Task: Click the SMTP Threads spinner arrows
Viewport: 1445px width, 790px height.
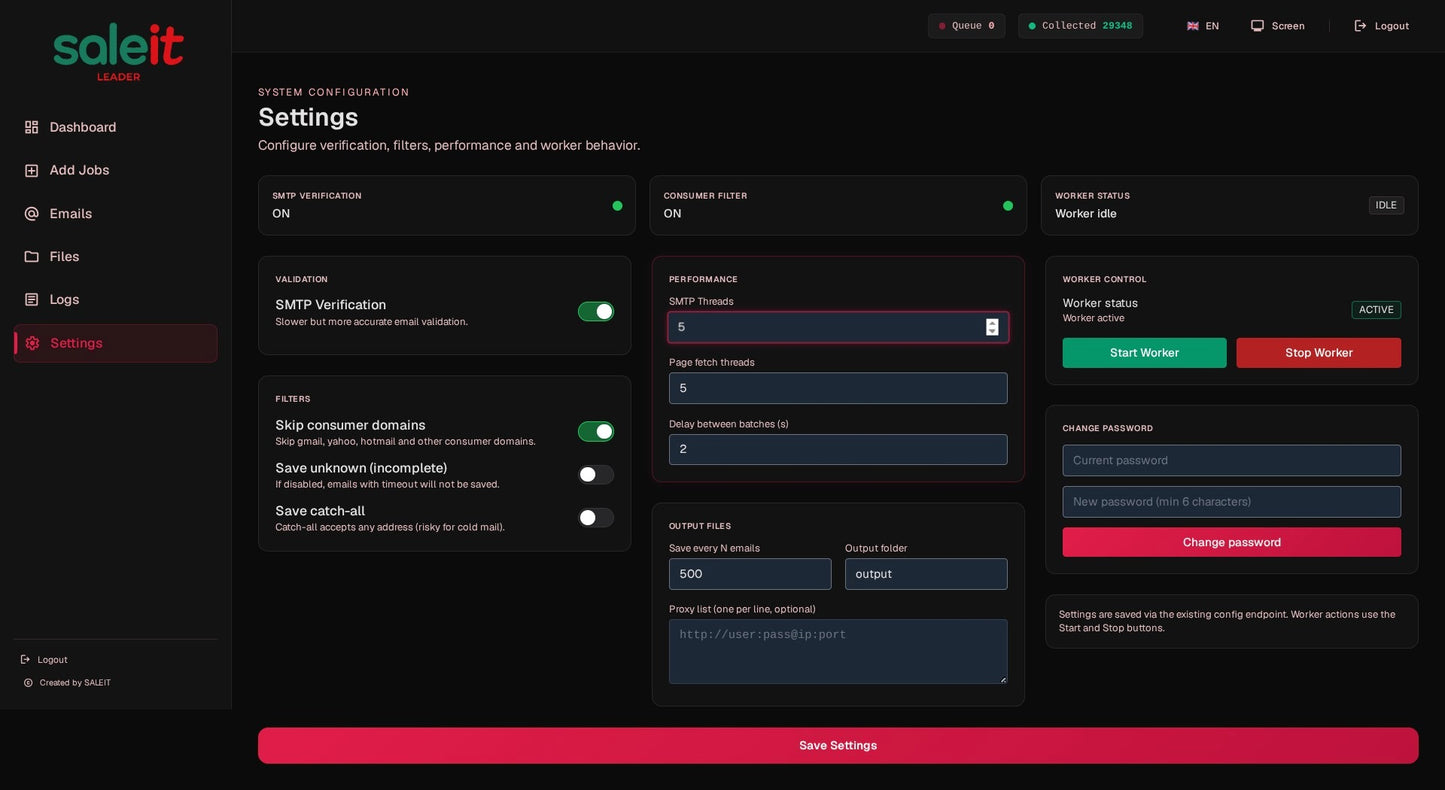Action: [992, 327]
